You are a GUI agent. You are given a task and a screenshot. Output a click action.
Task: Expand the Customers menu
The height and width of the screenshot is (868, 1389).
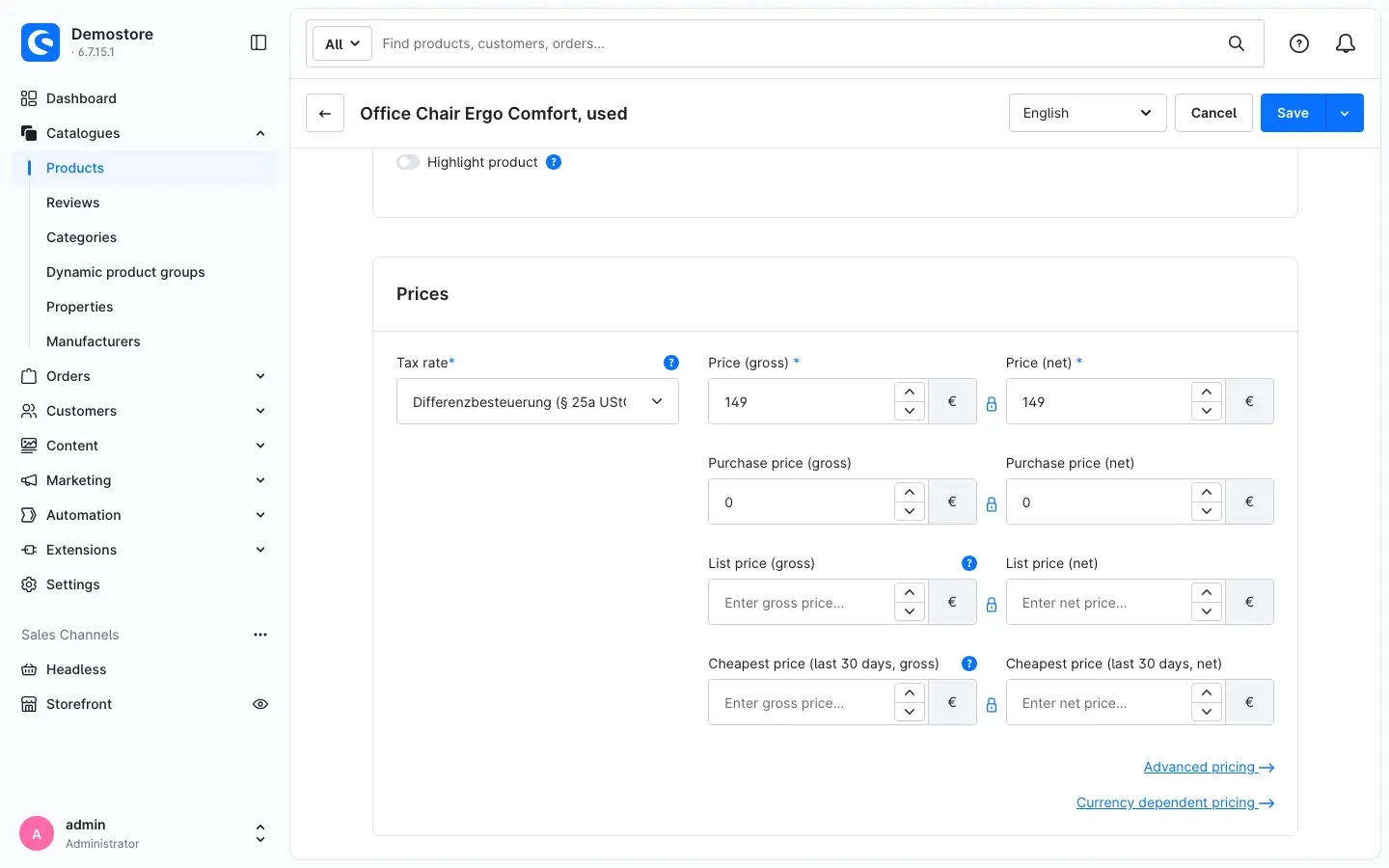(260, 411)
